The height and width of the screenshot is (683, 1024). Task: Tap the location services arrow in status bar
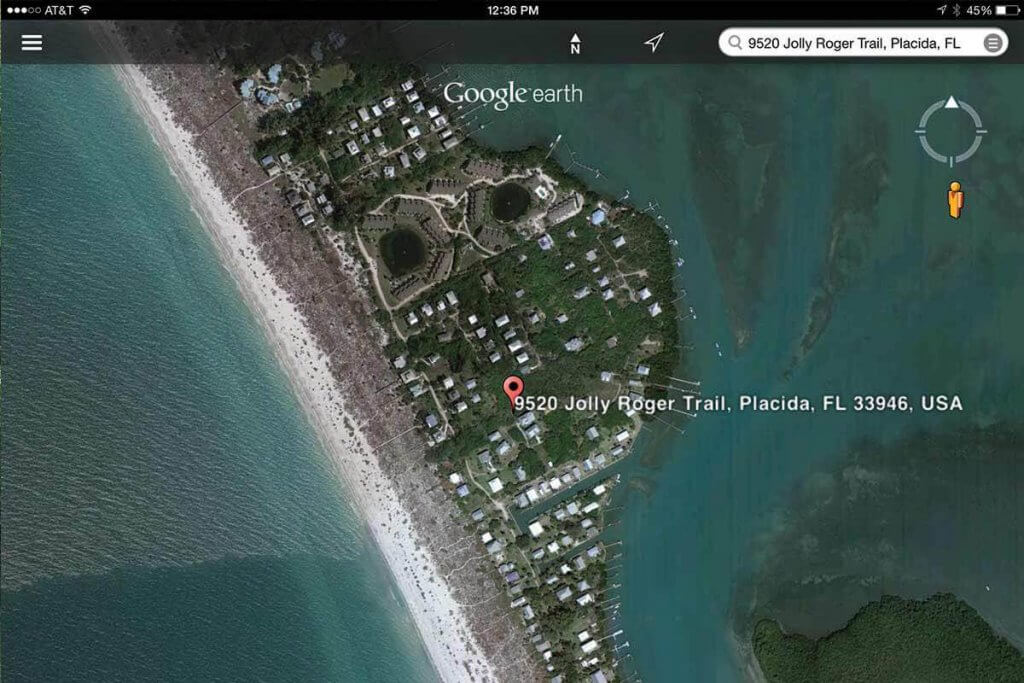(941, 10)
